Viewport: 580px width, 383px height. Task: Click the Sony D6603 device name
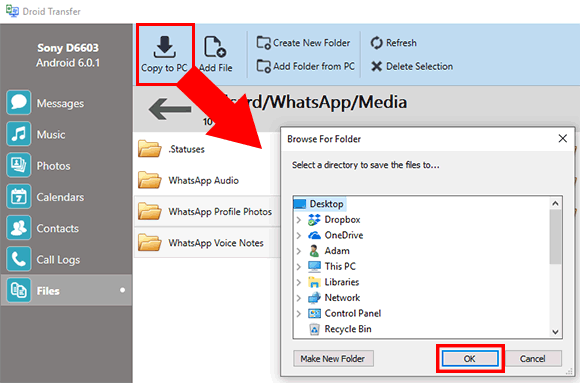coord(68,48)
